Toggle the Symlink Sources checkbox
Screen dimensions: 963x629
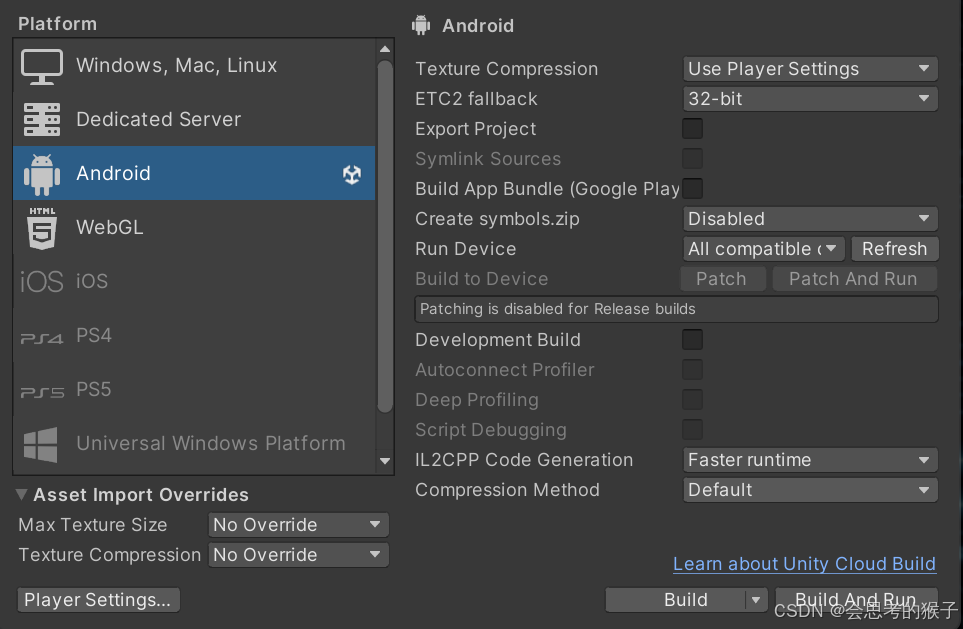point(692,158)
